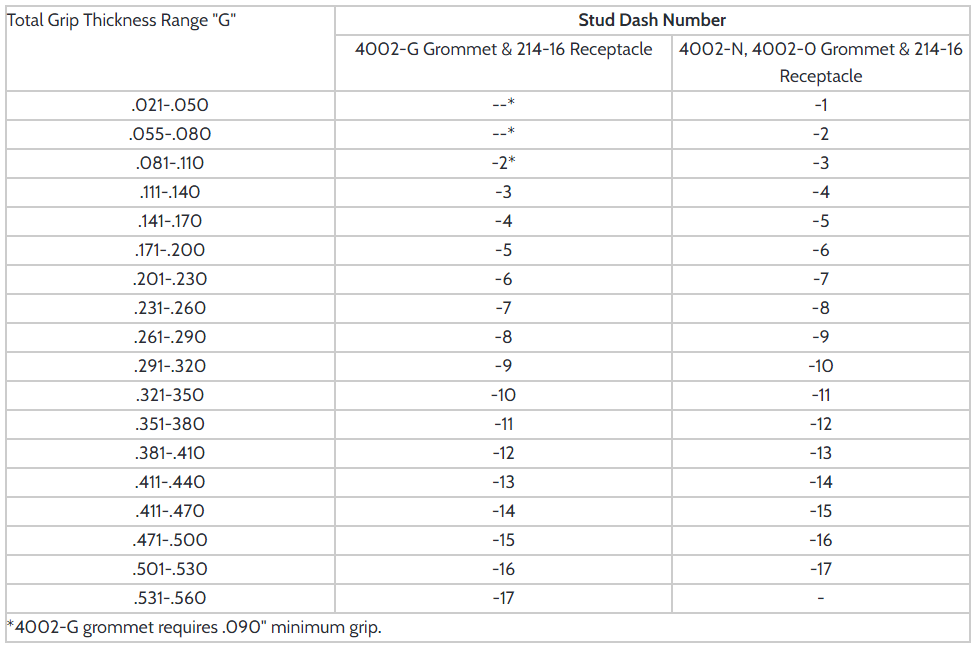Click the '.411-.440' grip range cell
978x649 pixels.
point(170,482)
